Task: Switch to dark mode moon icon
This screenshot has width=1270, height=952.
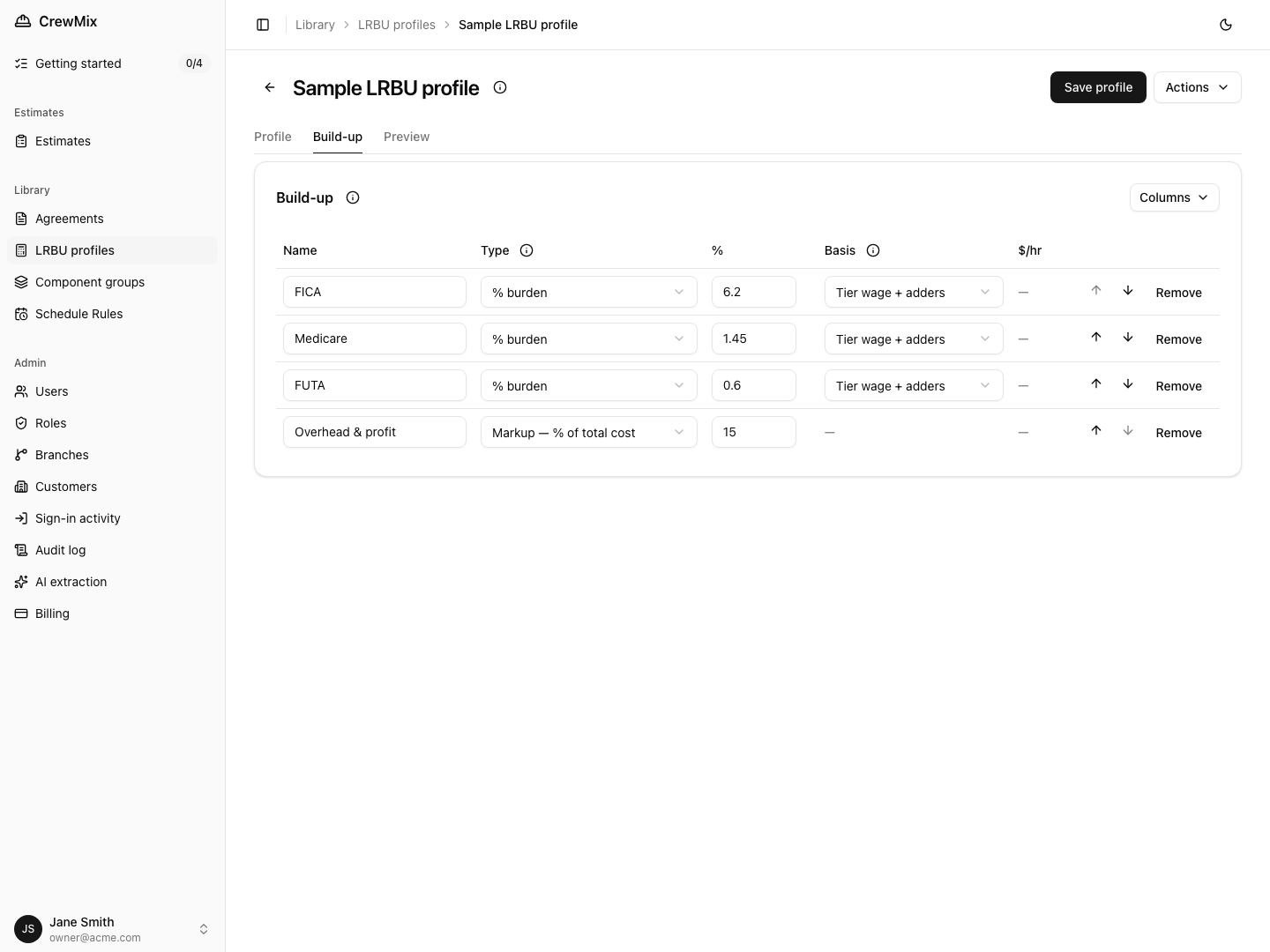Action: [1226, 25]
